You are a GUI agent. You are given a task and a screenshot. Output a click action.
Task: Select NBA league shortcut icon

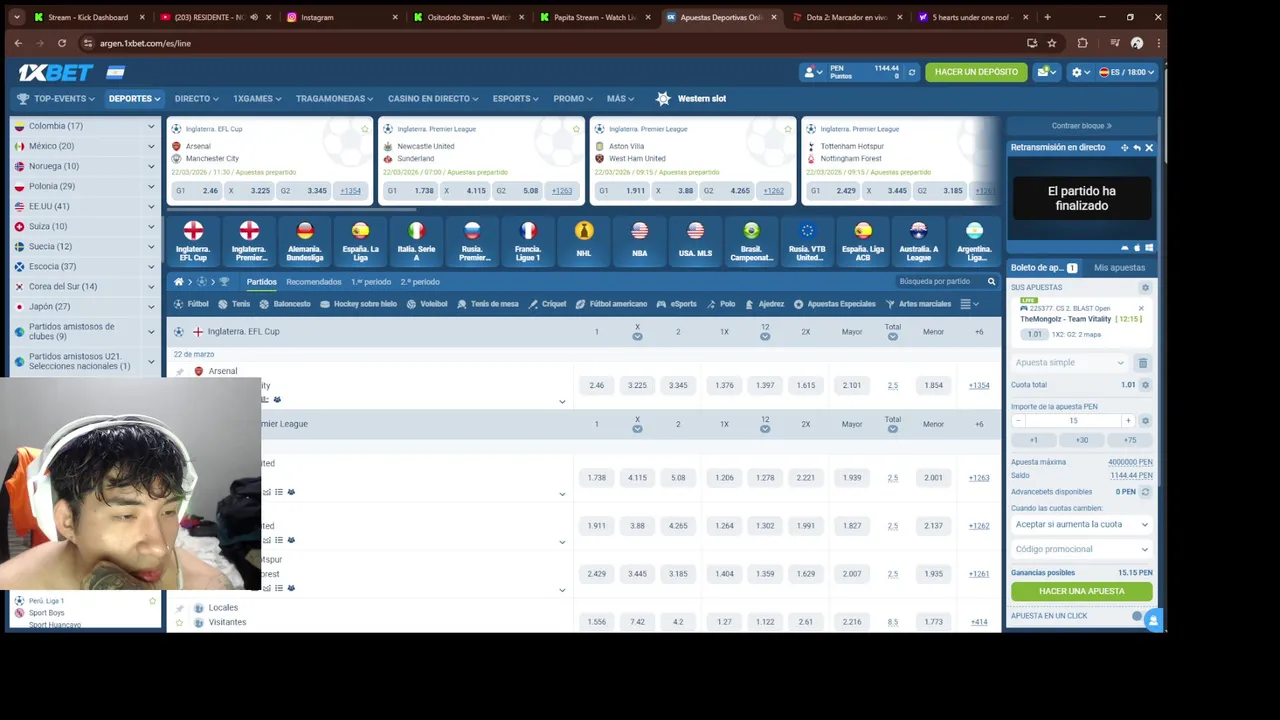[639, 239]
